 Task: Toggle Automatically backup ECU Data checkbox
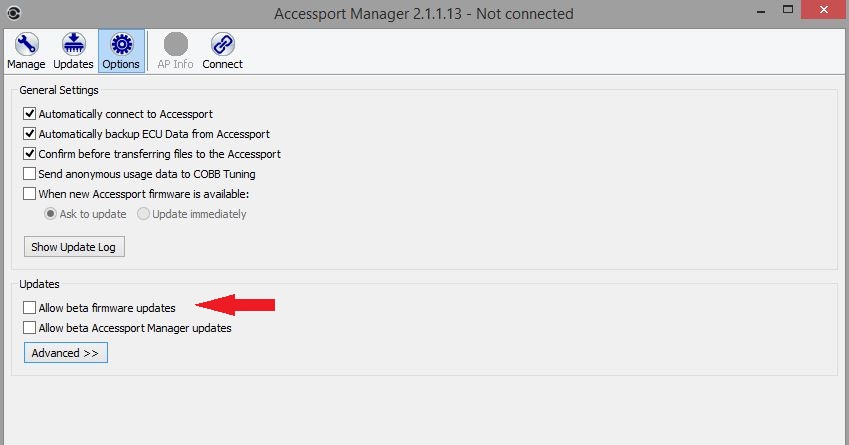pyautogui.click(x=30, y=134)
